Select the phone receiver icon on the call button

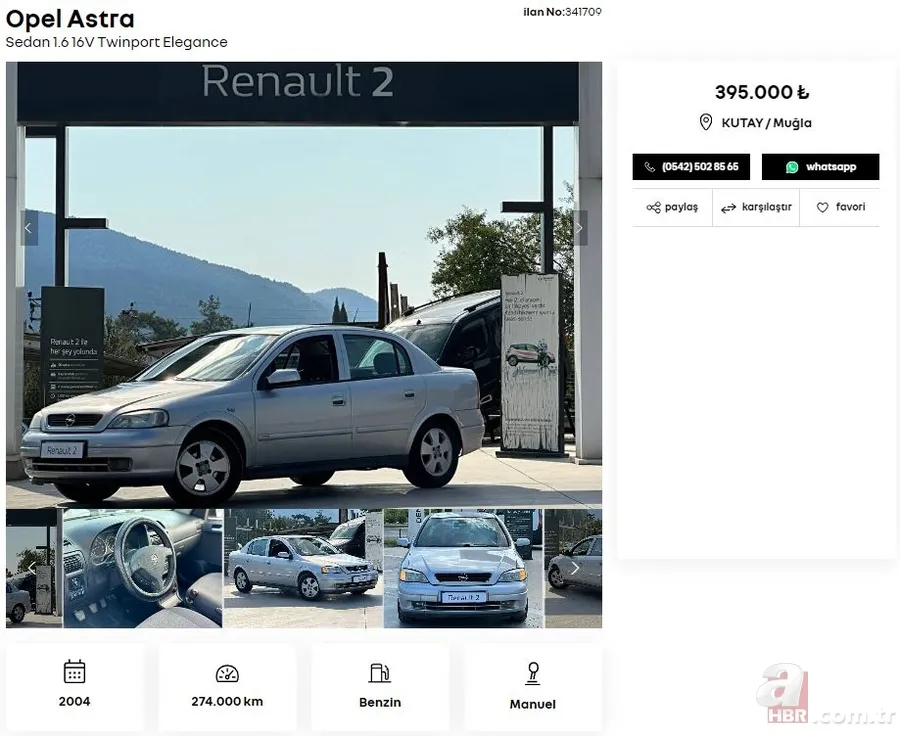point(650,166)
